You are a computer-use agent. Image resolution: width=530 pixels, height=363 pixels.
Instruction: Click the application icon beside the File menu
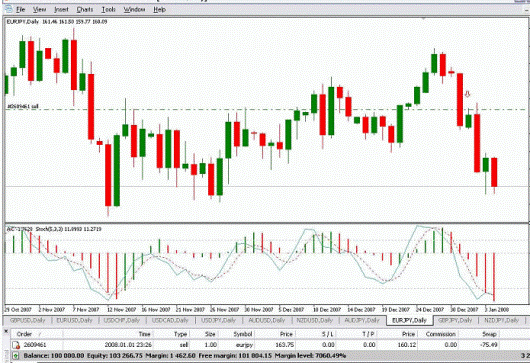tap(8, 9)
